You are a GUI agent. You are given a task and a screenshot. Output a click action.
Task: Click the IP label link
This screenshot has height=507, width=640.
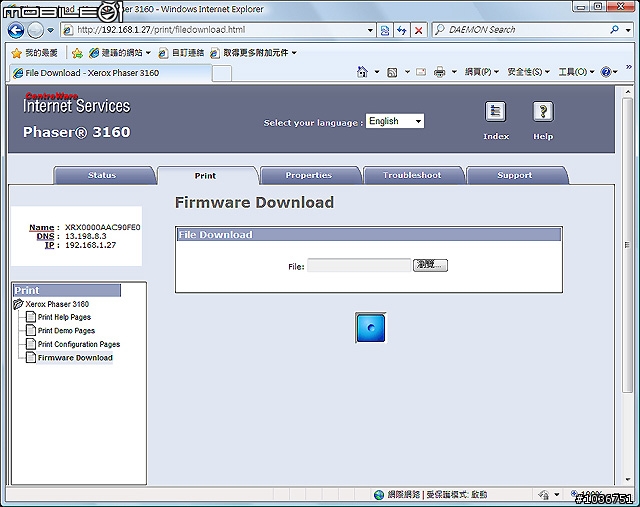49,245
